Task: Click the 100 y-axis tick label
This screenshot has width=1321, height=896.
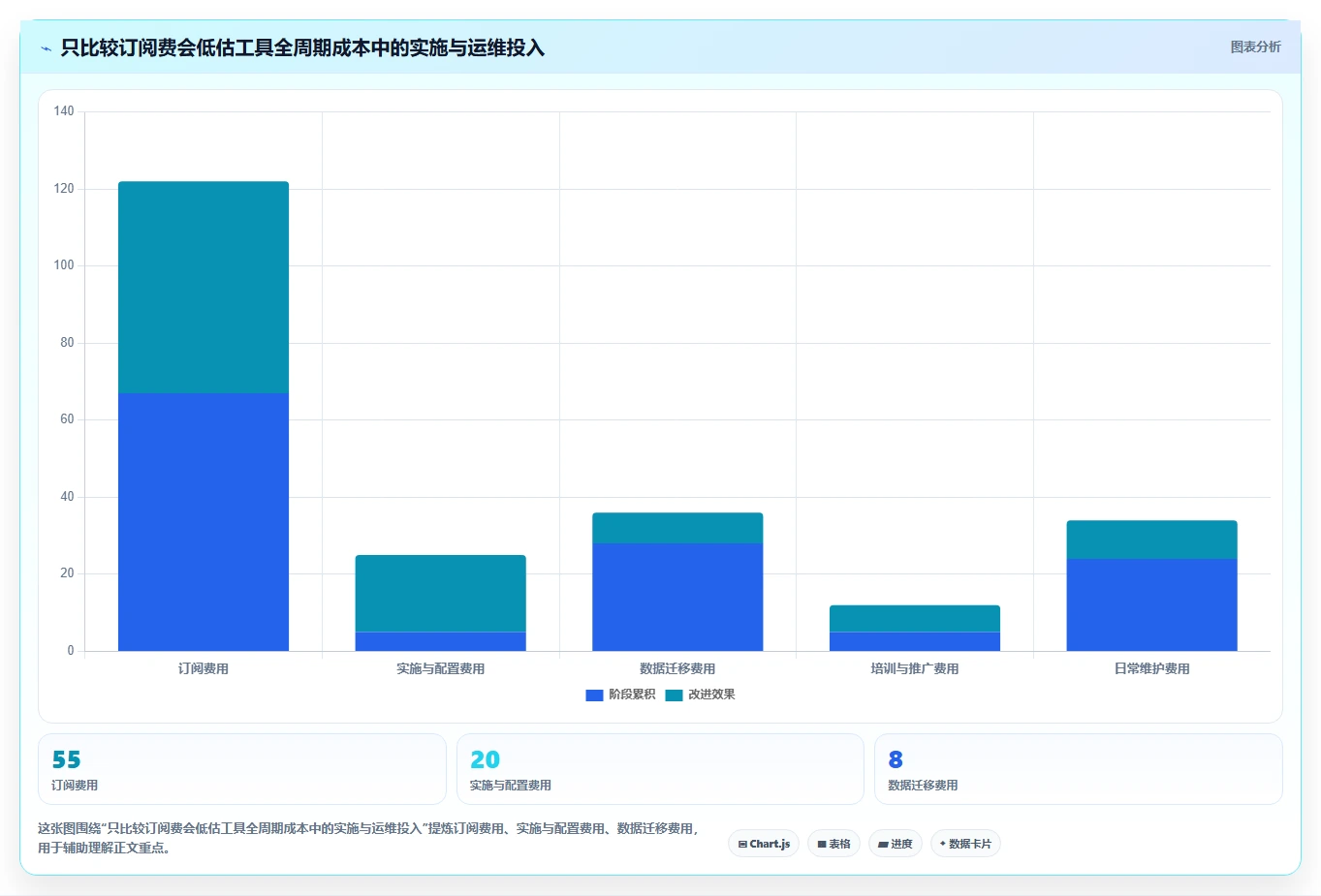Action: 64,265
